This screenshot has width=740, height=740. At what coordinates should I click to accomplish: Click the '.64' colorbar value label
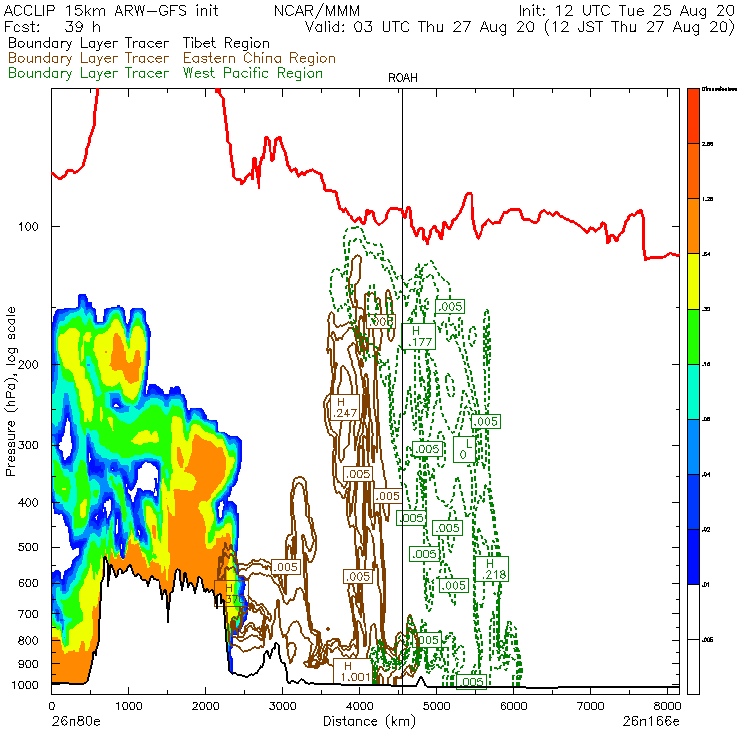click(x=706, y=254)
